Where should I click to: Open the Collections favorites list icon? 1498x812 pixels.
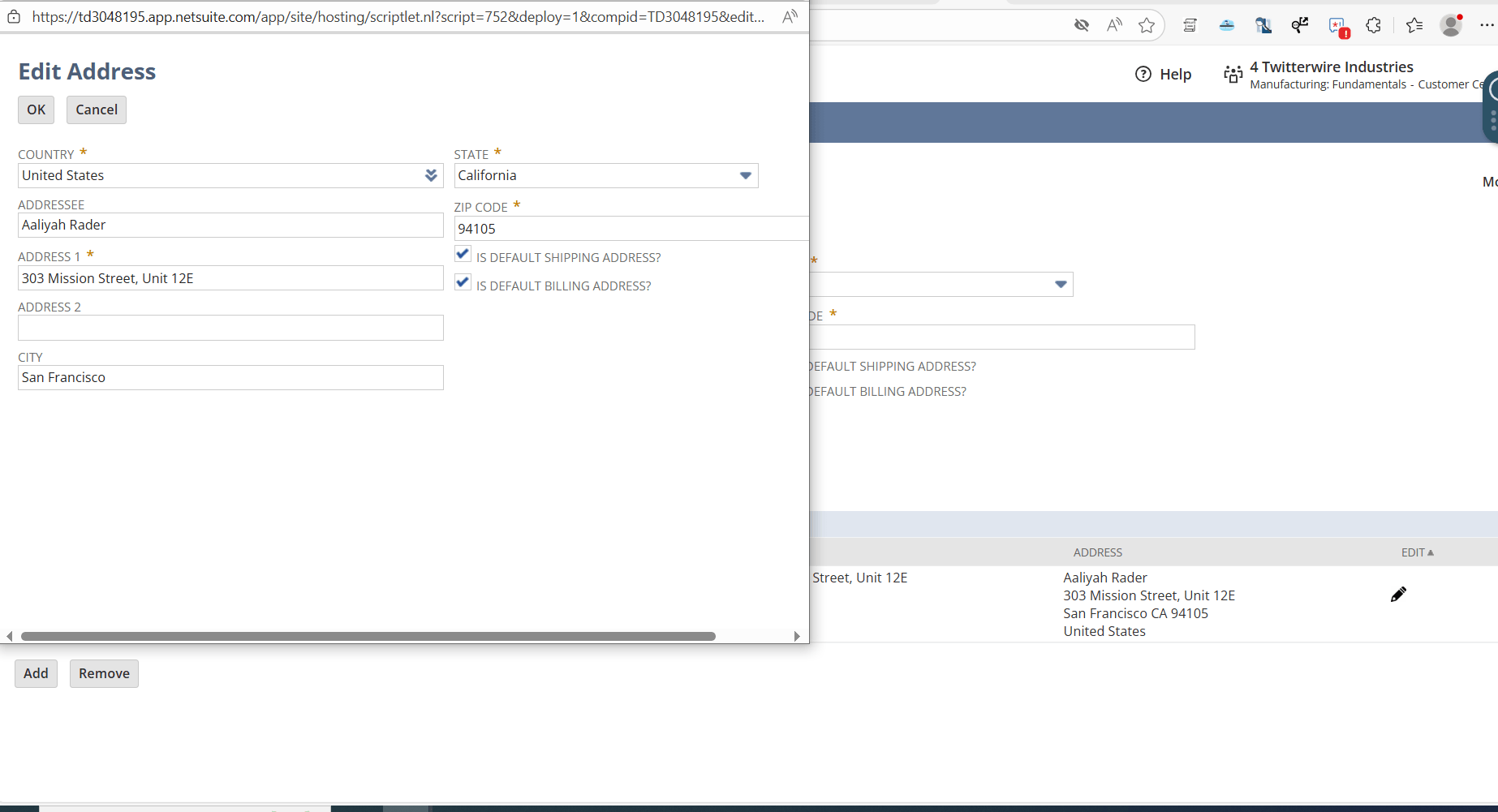point(1414,25)
